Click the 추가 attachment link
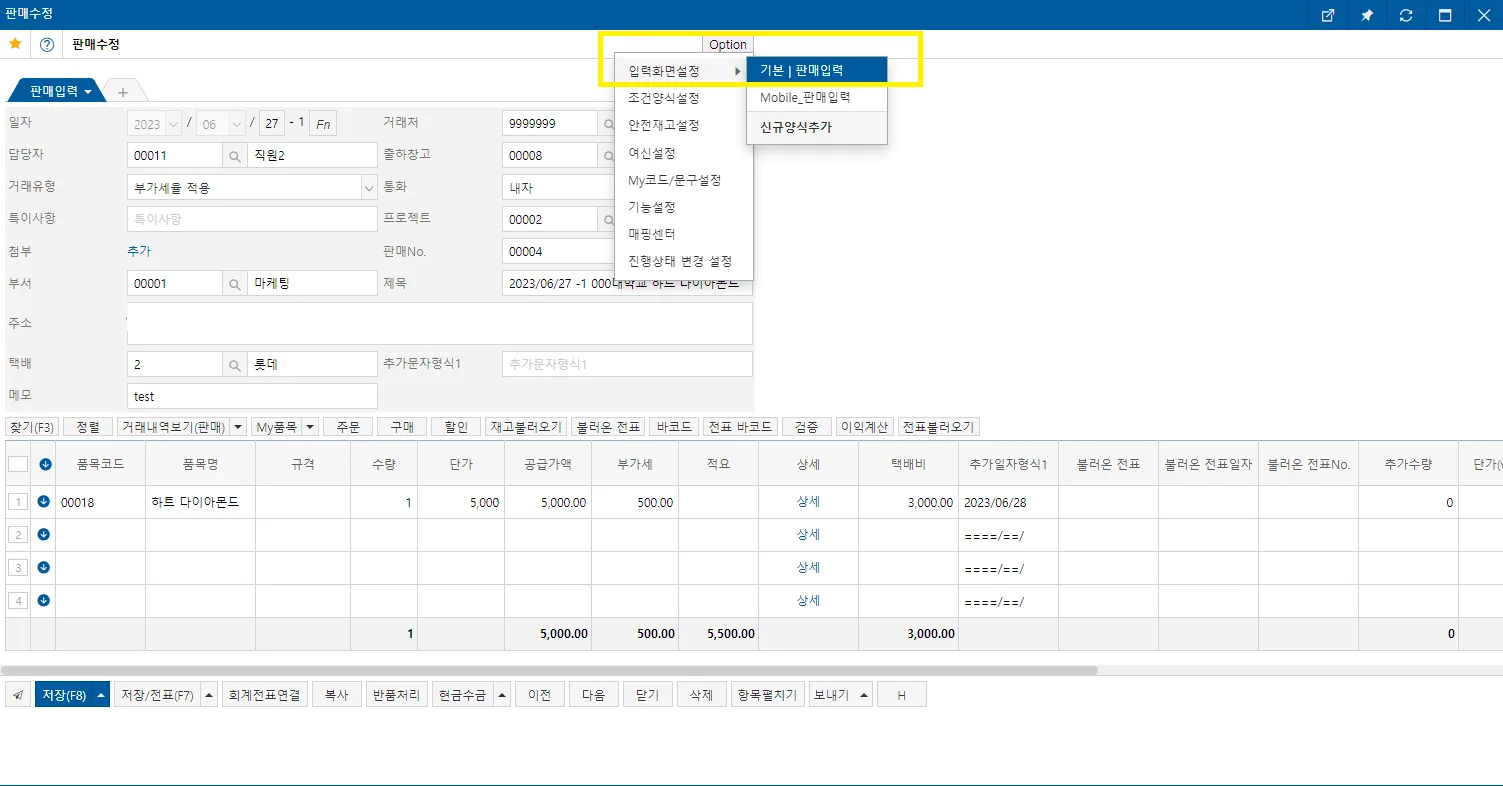 pyautogui.click(x=139, y=251)
